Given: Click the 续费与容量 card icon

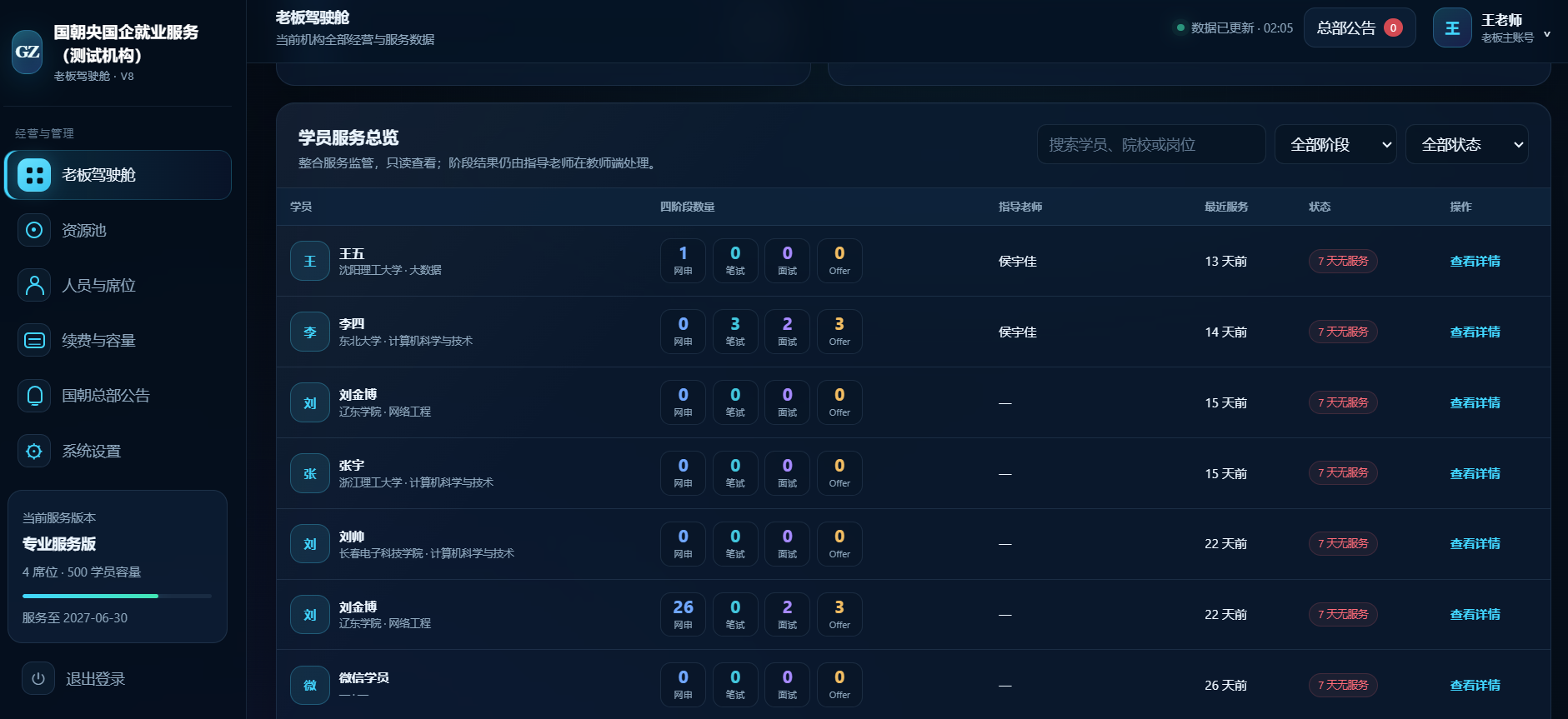Looking at the screenshot, I should point(34,340).
